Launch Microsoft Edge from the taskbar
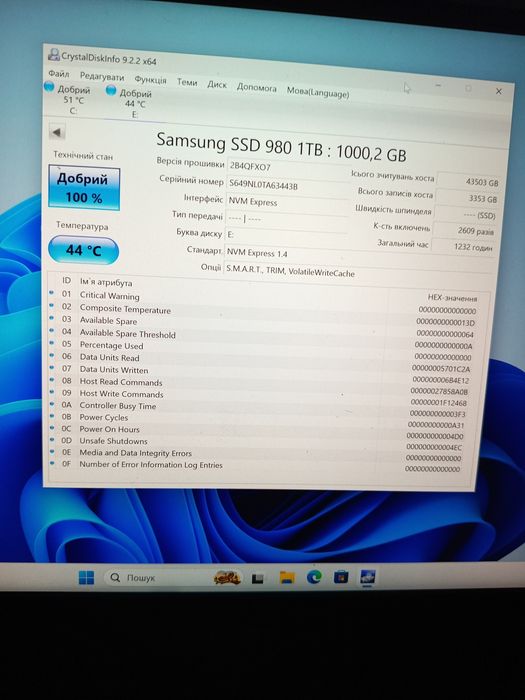 click(x=314, y=577)
